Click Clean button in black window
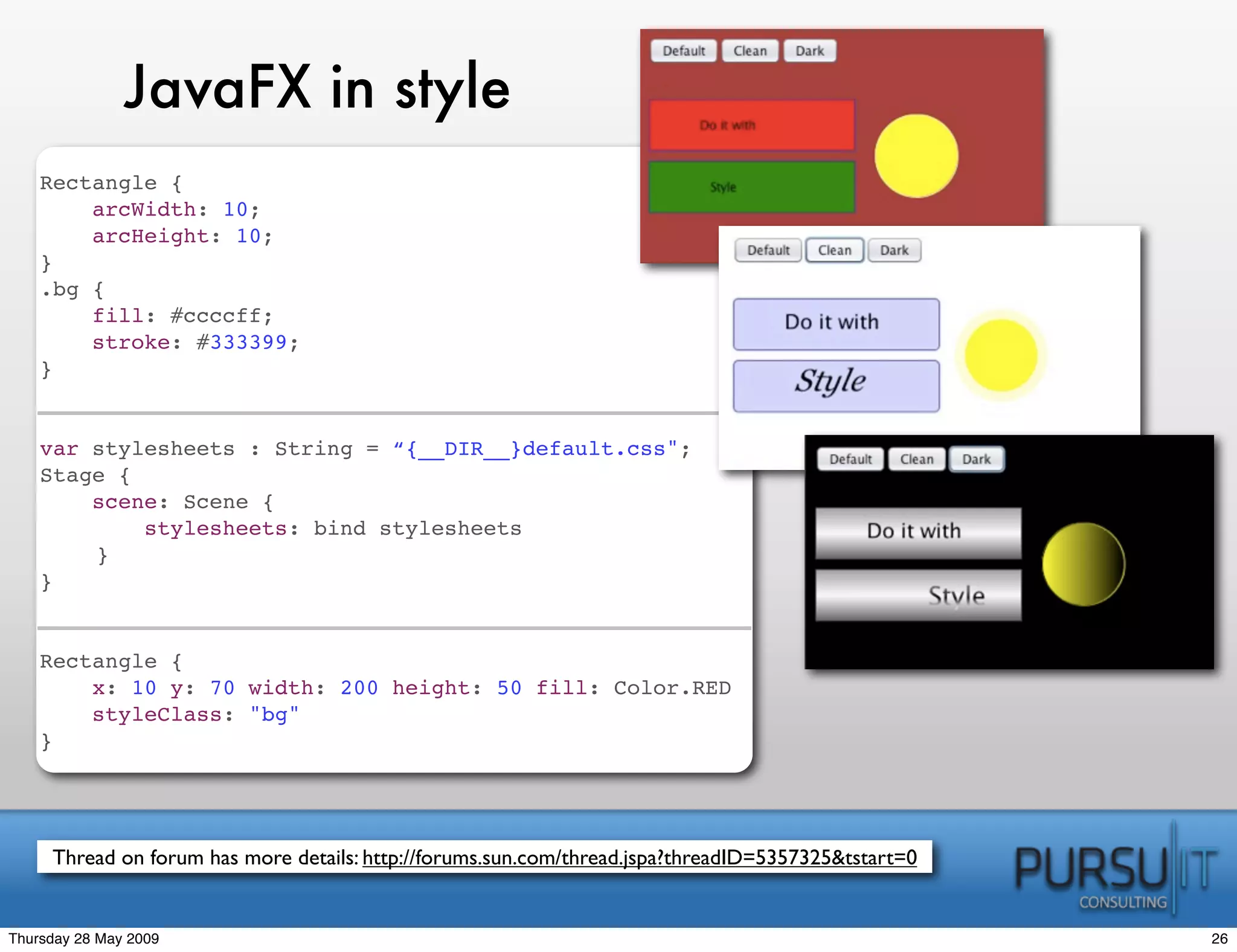Image resolution: width=1237 pixels, height=952 pixels. tap(916, 459)
